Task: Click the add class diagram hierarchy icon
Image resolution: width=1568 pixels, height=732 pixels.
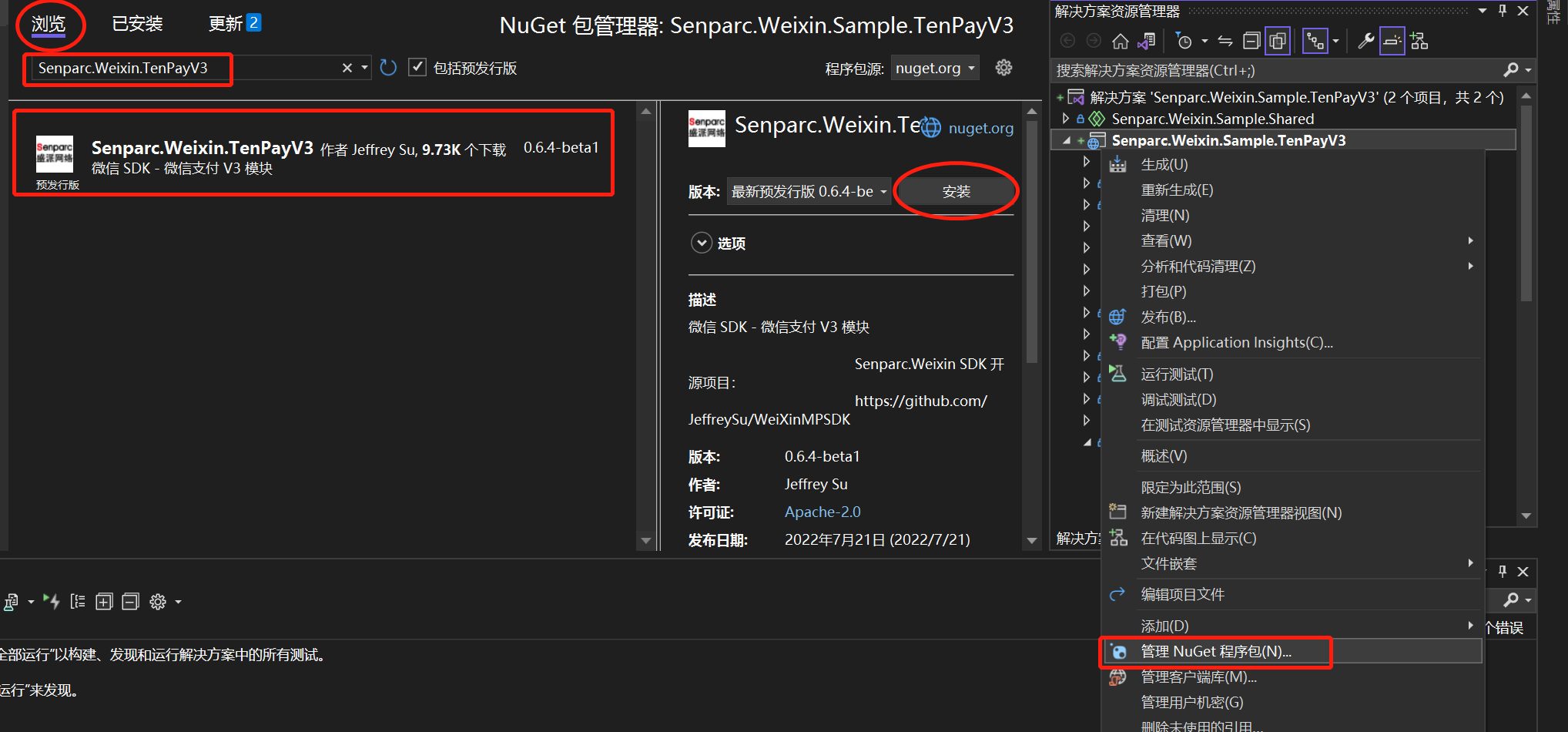Action: 1419,41
